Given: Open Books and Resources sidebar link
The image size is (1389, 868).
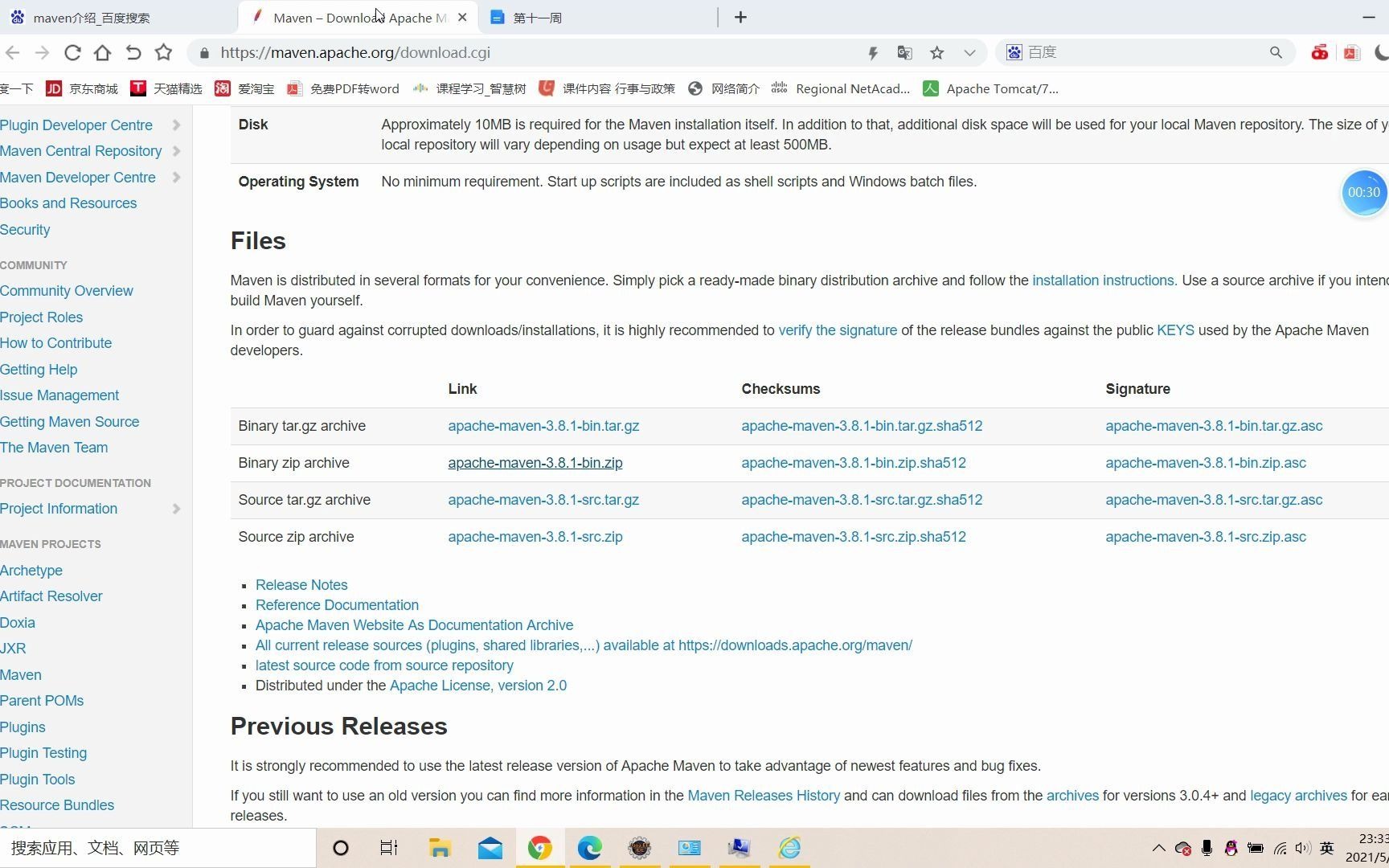Looking at the screenshot, I should click(x=68, y=203).
